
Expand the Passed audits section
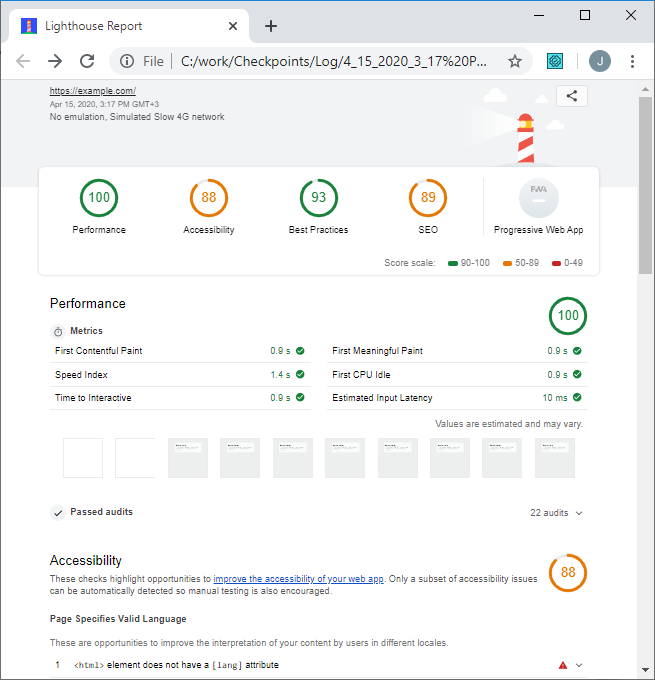pos(100,512)
